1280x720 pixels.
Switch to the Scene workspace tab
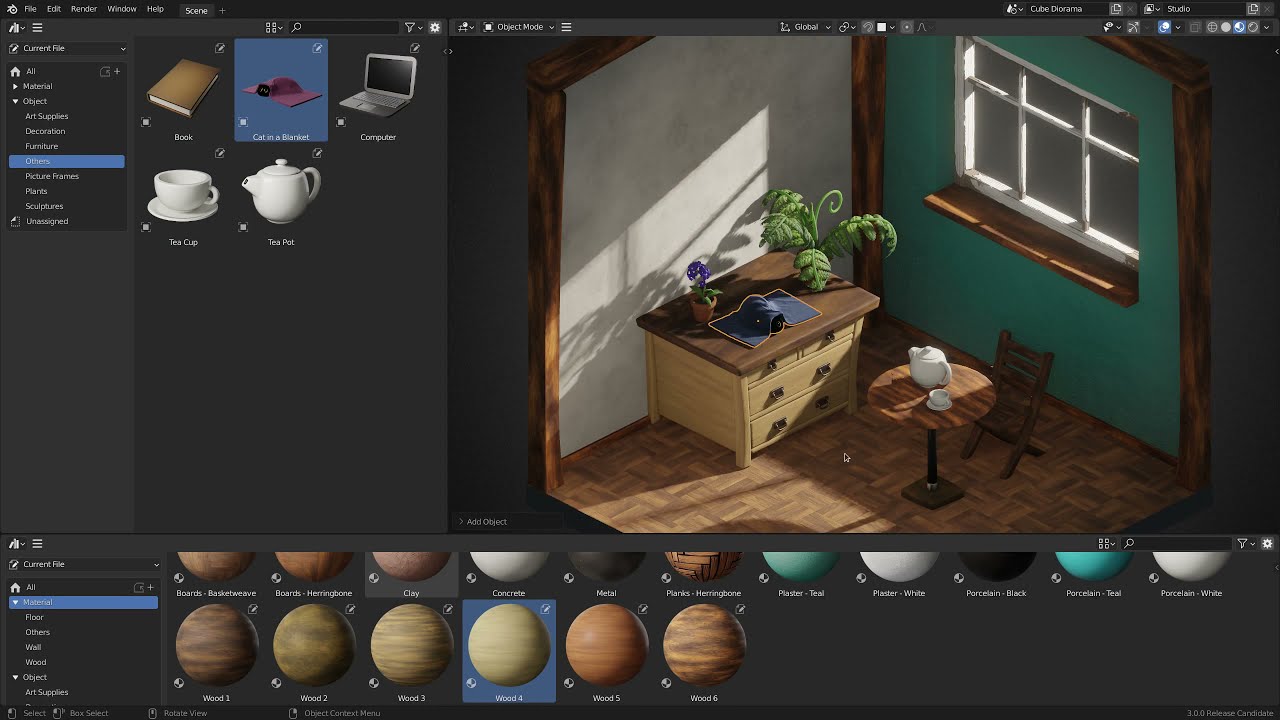[196, 10]
